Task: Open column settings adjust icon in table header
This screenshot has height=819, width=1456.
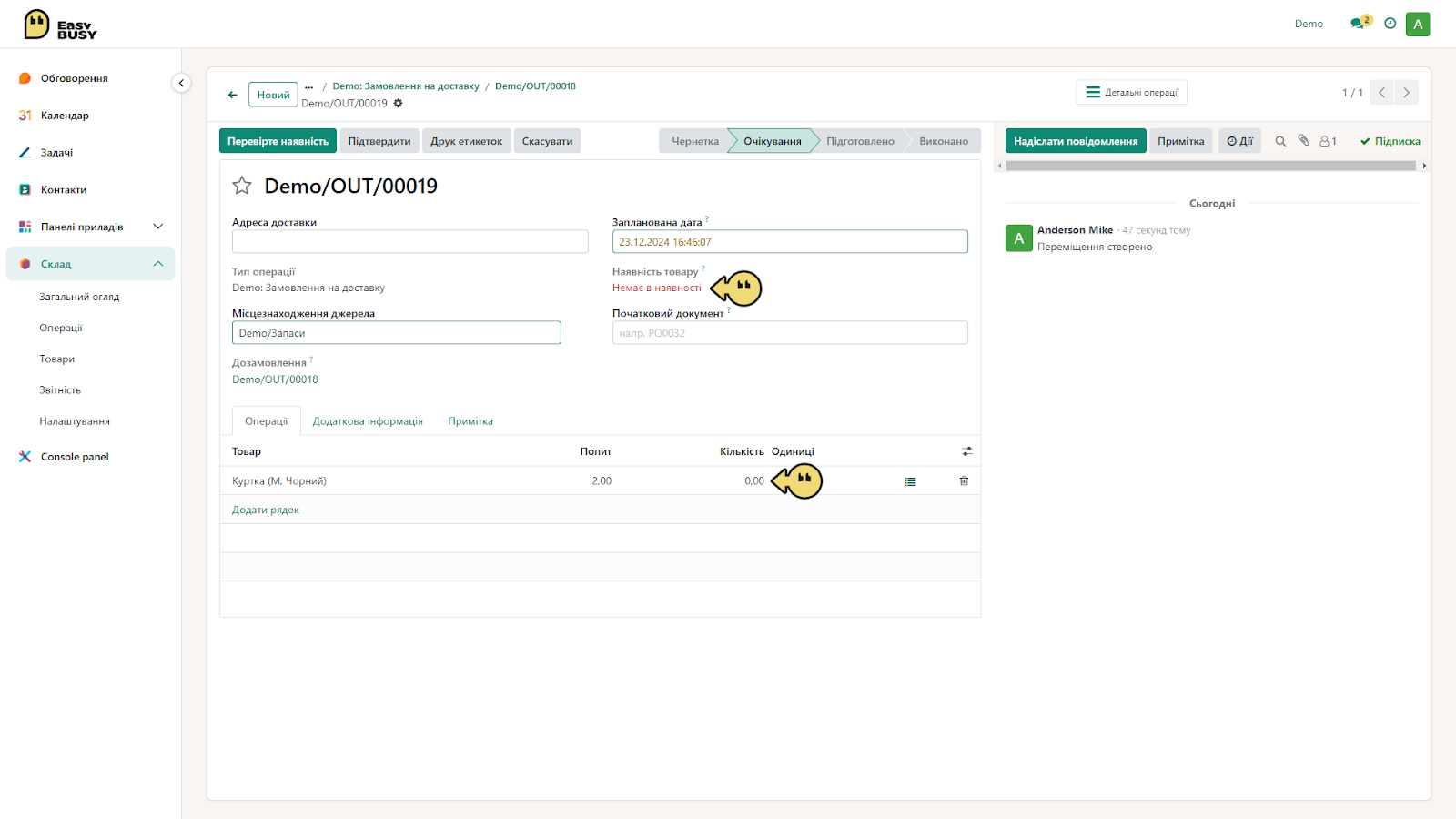Action: [966, 451]
